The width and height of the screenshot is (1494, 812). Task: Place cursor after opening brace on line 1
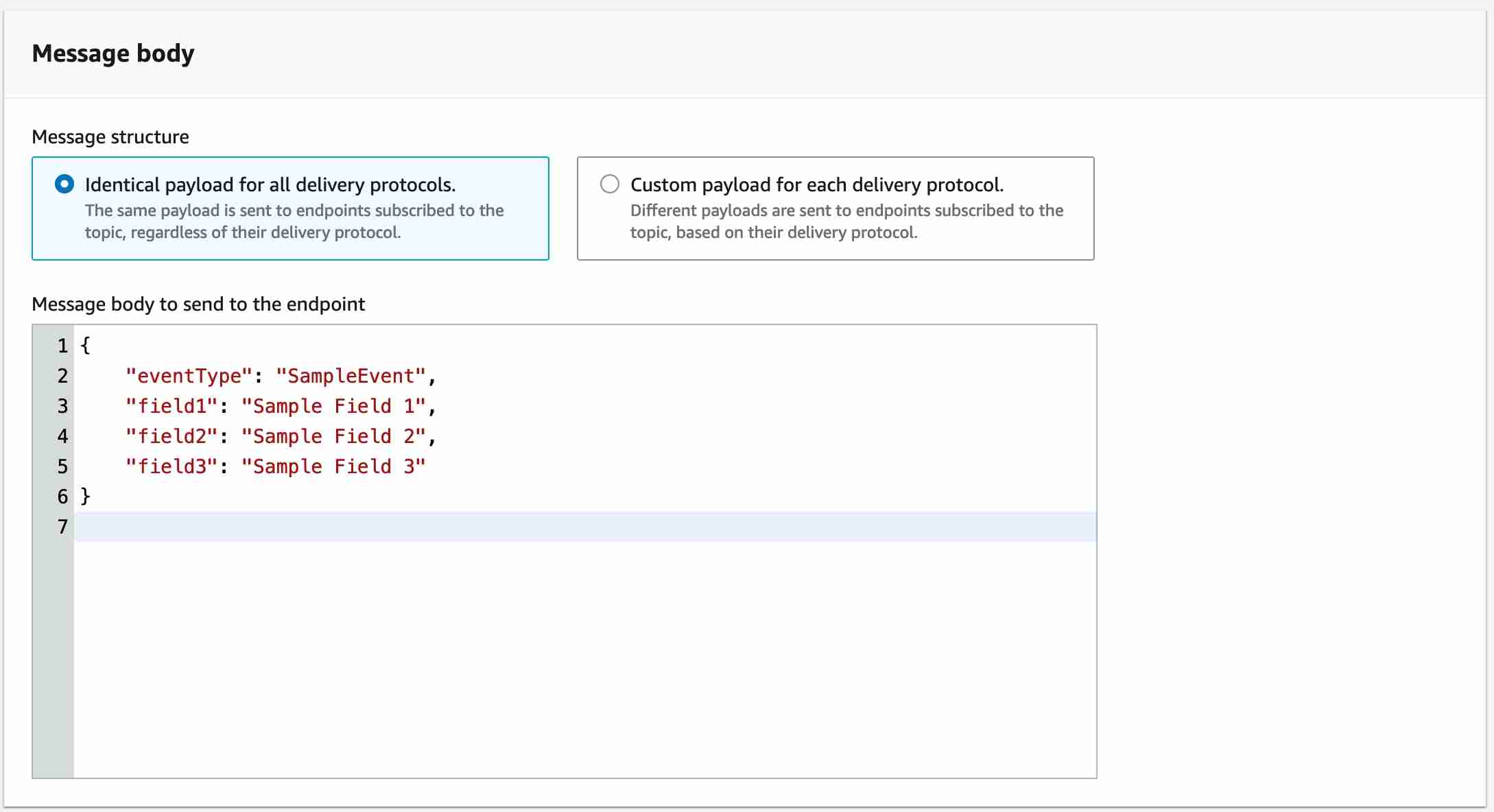point(91,346)
